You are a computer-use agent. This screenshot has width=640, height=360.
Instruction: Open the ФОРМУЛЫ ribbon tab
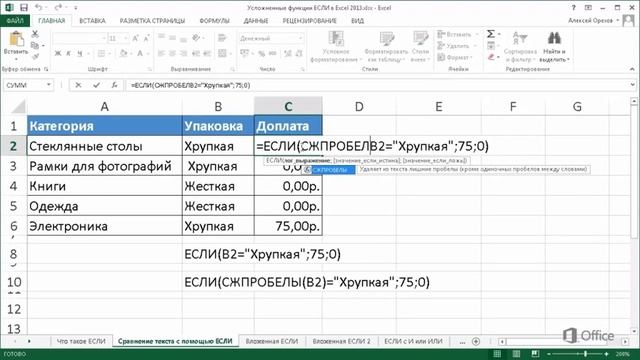214,20
